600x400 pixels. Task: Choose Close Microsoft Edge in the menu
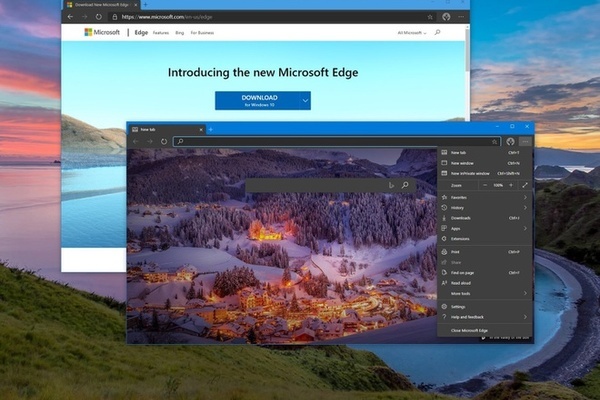[485, 330]
